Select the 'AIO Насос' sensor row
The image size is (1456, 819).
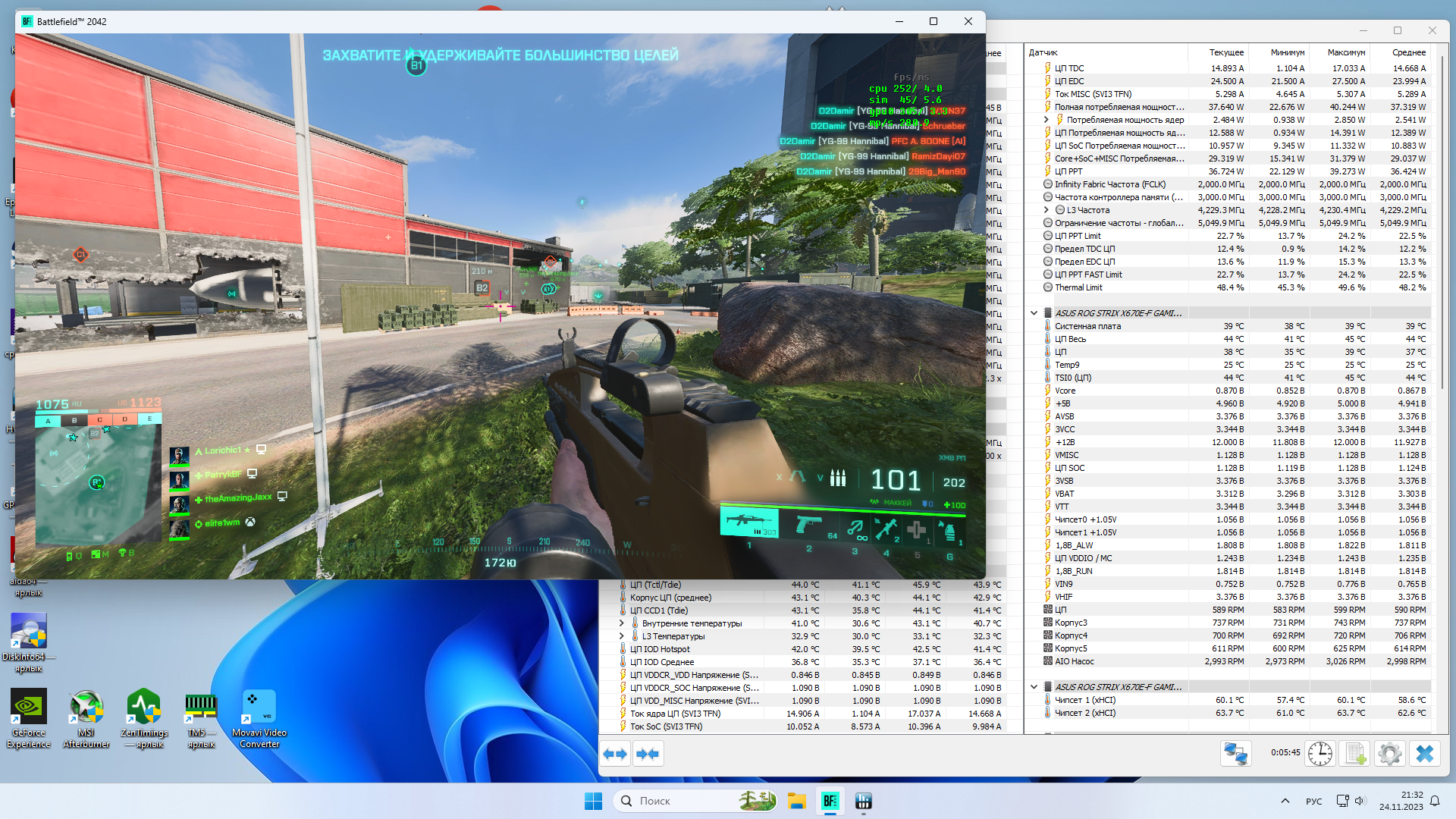[1228, 661]
